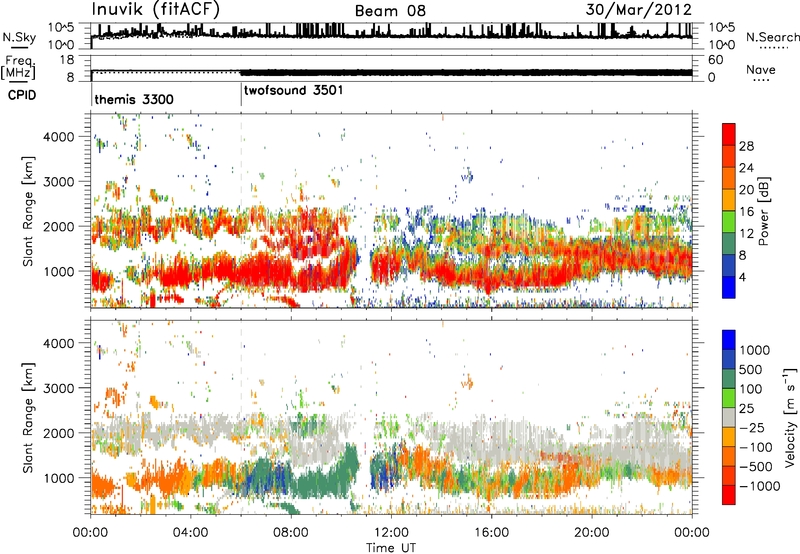Image resolution: width=800 pixels, height=554 pixels.
Task: Click the '04:00' time axis label
Action: (190, 533)
